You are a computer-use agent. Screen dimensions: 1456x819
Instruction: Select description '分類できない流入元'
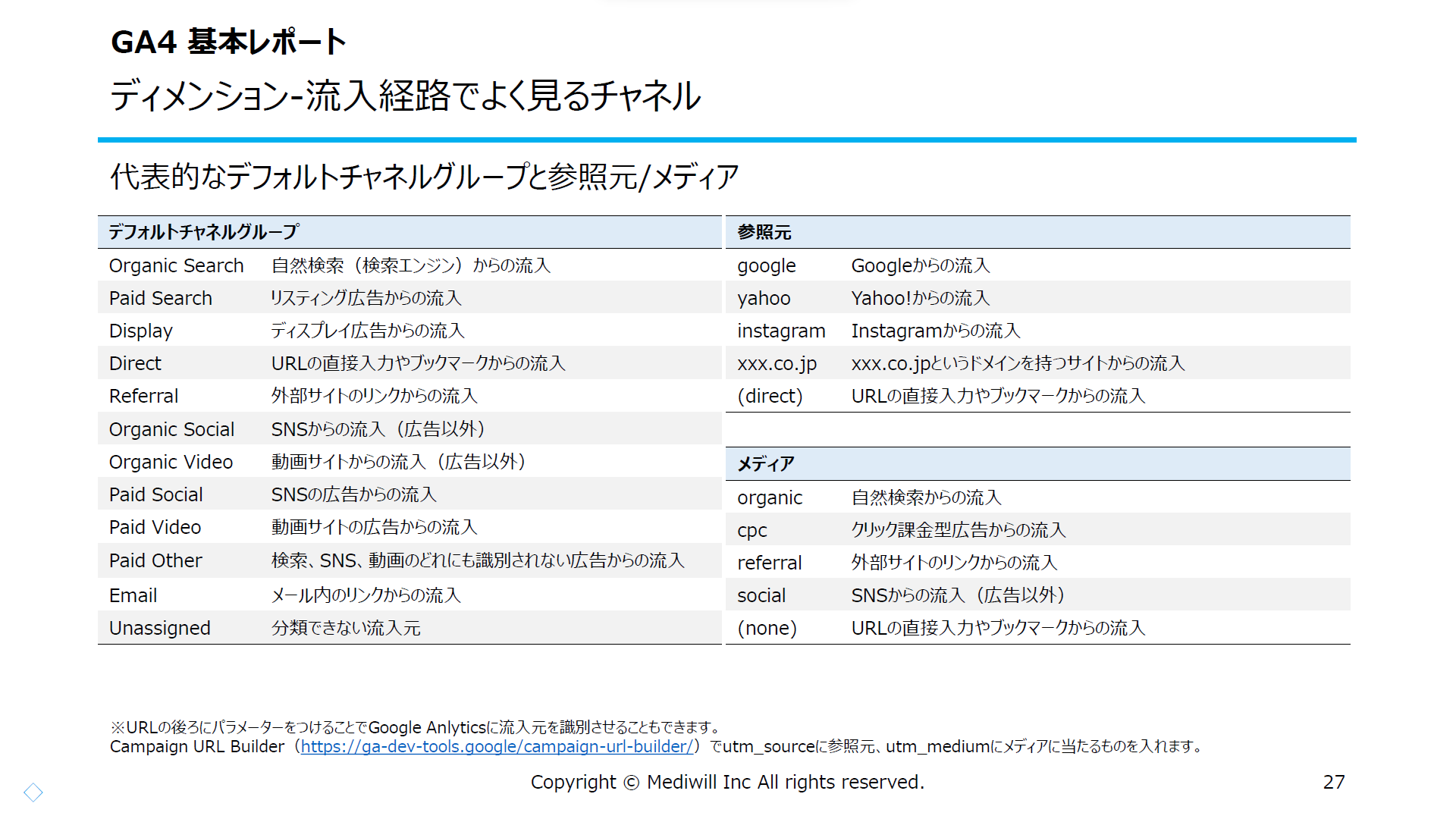pos(346,628)
